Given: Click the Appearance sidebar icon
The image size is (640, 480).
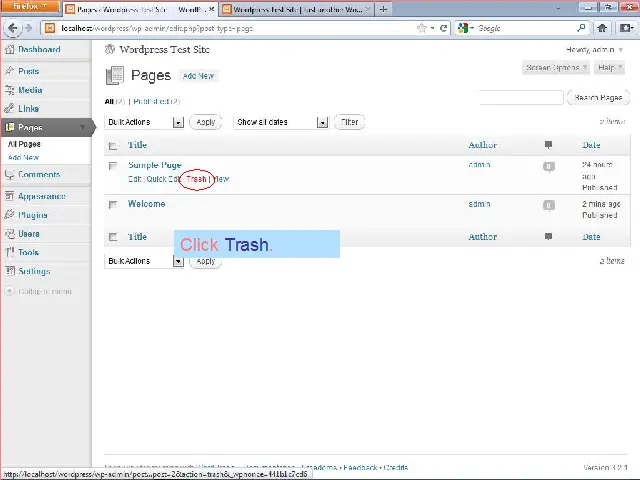Looking at the screenshot, I should point(9,196).
